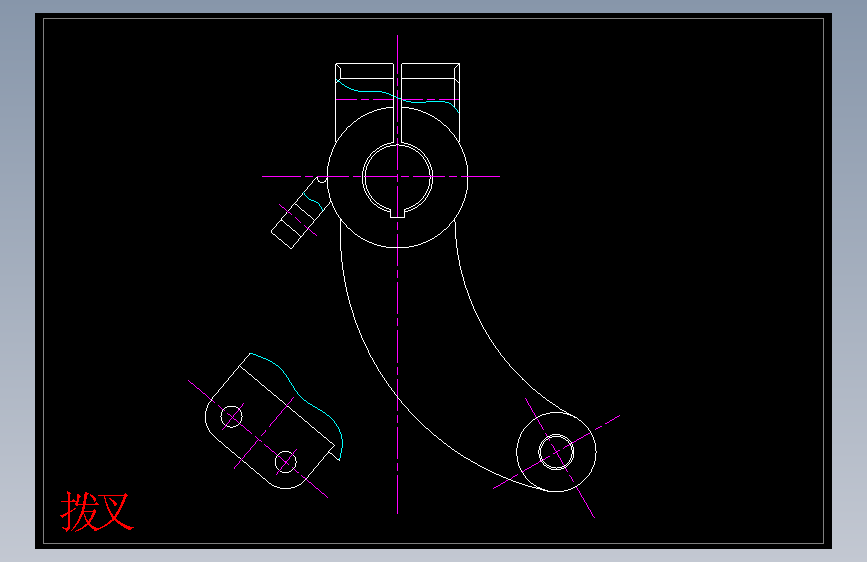
Task: Click the red 拨叉 title text
Action: click(97, 512)
